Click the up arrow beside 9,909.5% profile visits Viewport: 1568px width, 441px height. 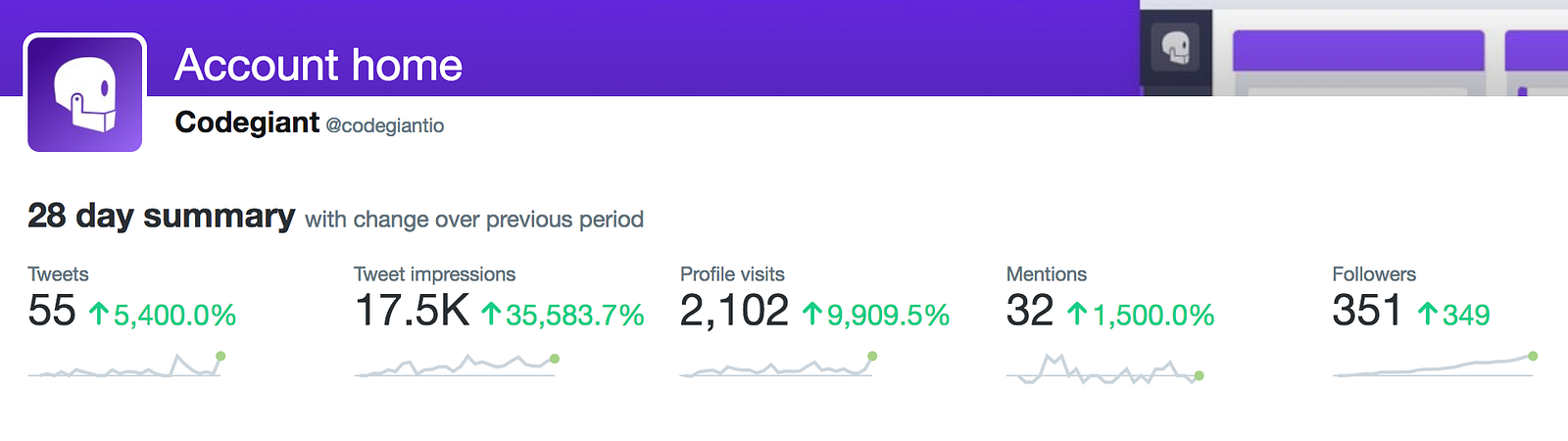(x=812, y=314)
